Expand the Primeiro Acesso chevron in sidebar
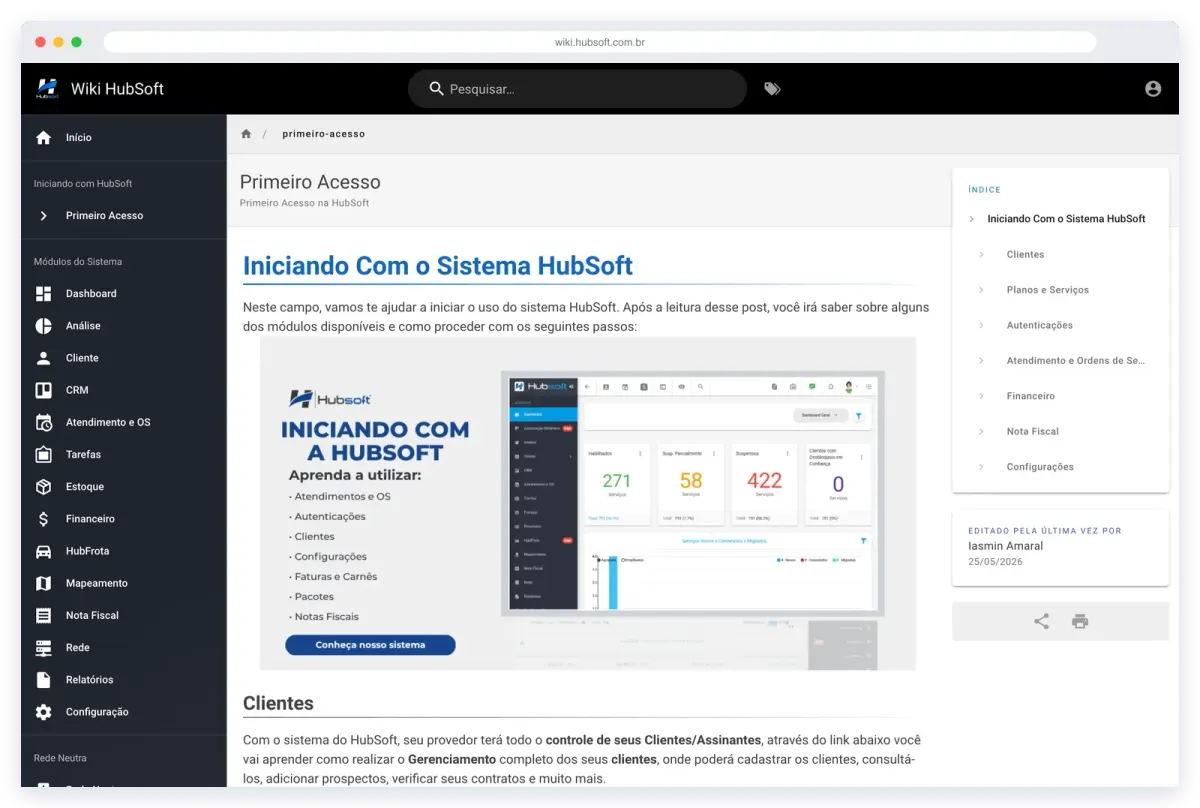Image resolution: width=1200 pixels, height=808 pixels. 43,216
